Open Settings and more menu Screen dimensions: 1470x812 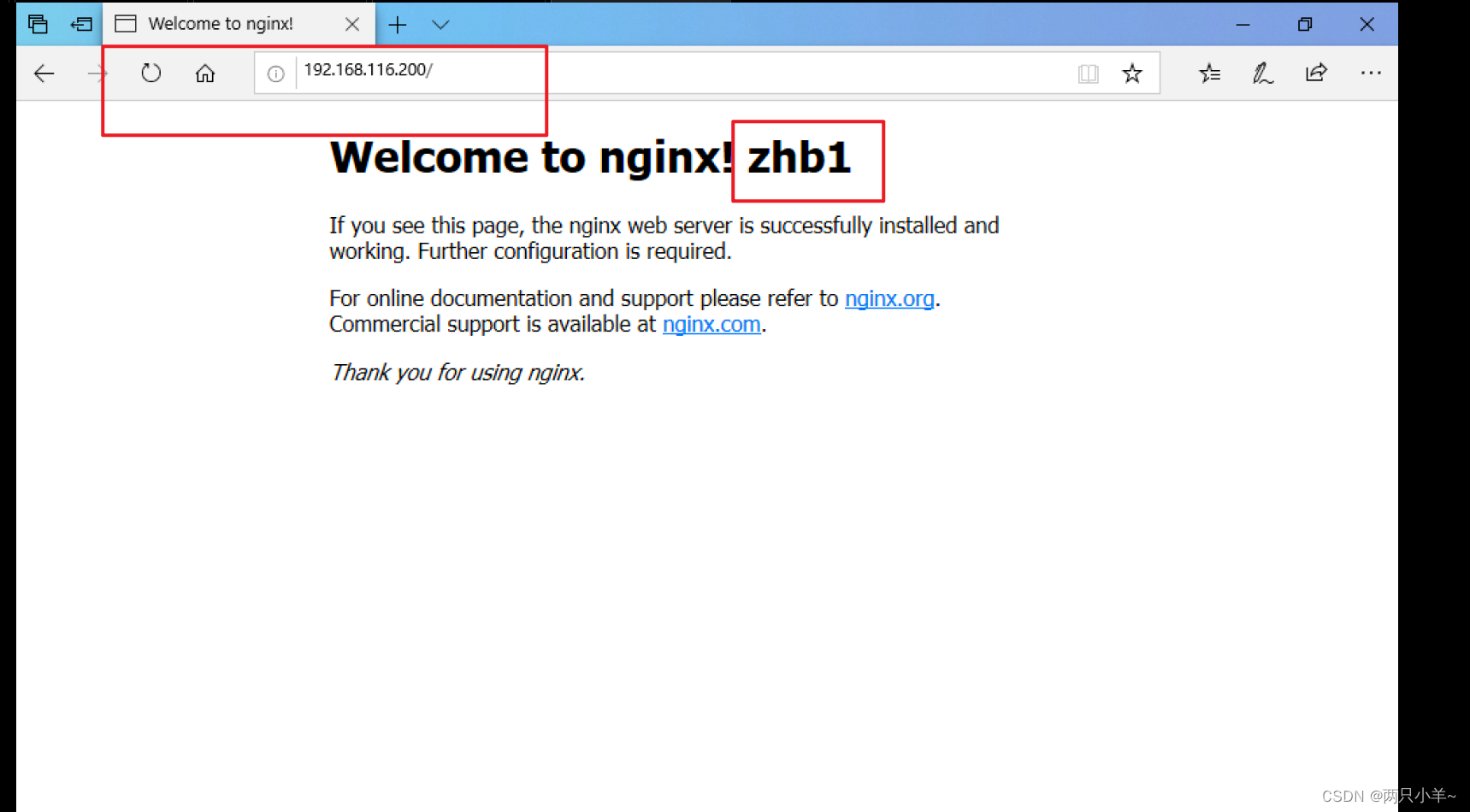pyautogui.click(x=1371, y=74)
